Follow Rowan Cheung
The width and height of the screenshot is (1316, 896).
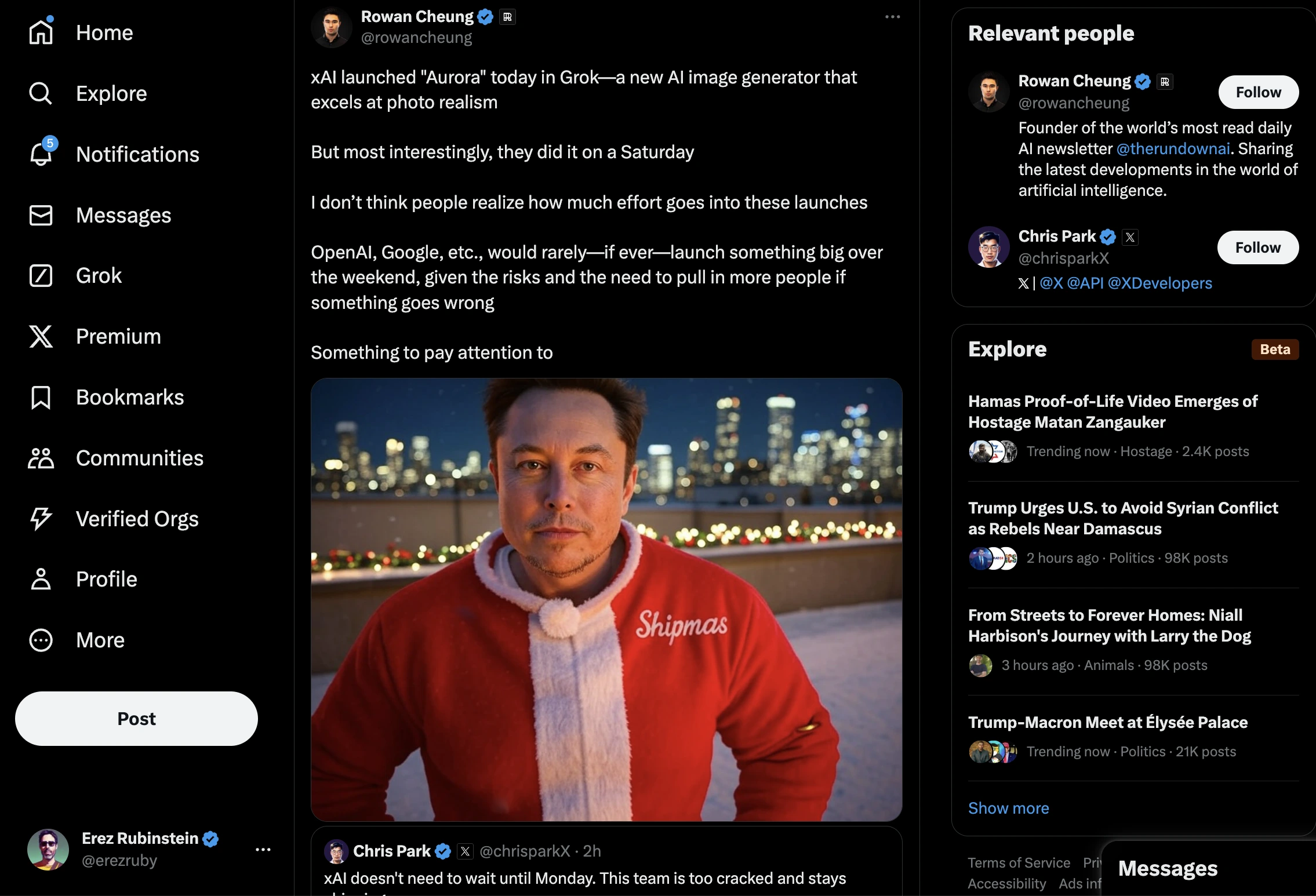[1258, 92]
